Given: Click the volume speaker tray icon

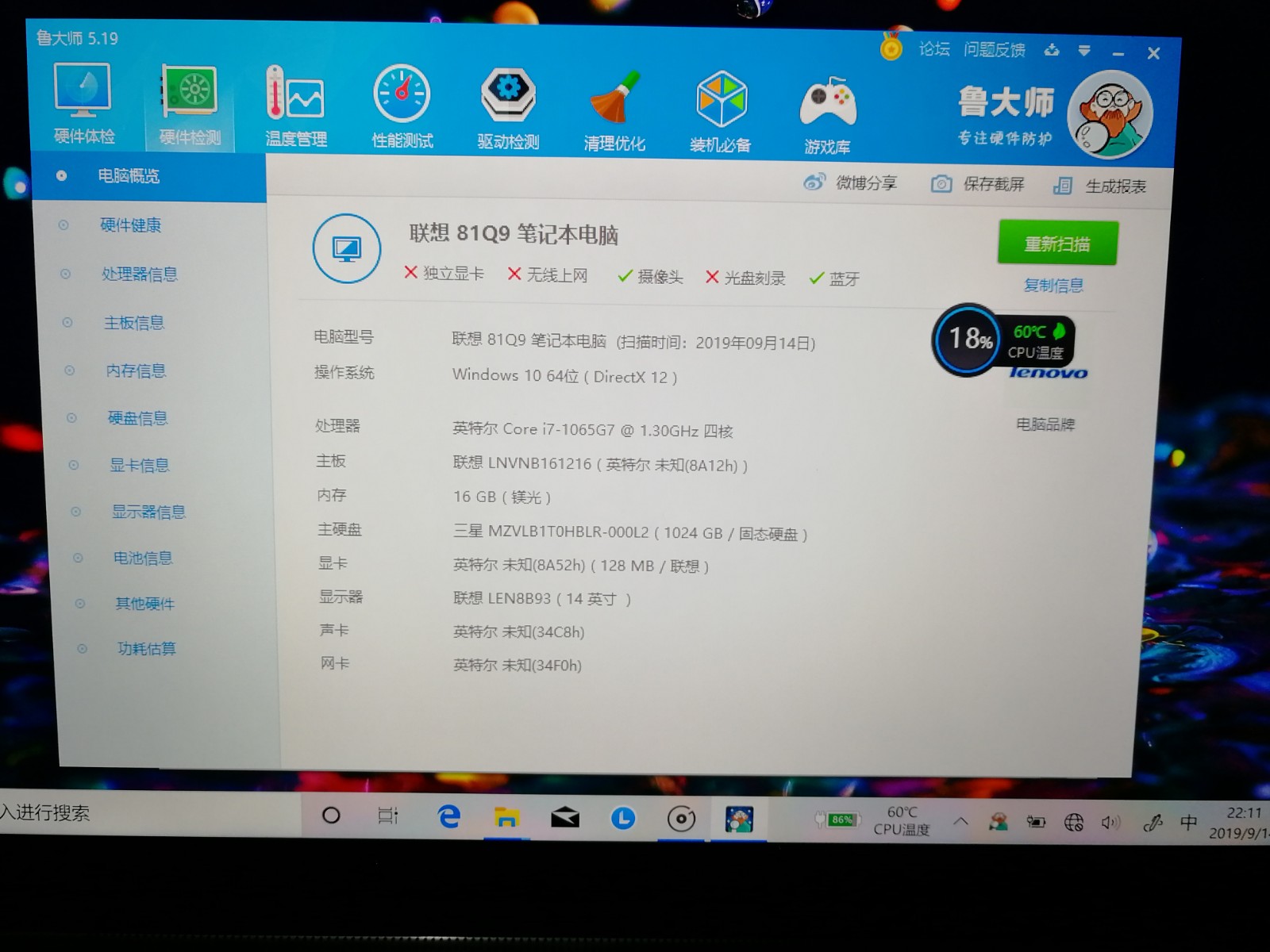Looking at the screenshot, I should point(1110,823).
